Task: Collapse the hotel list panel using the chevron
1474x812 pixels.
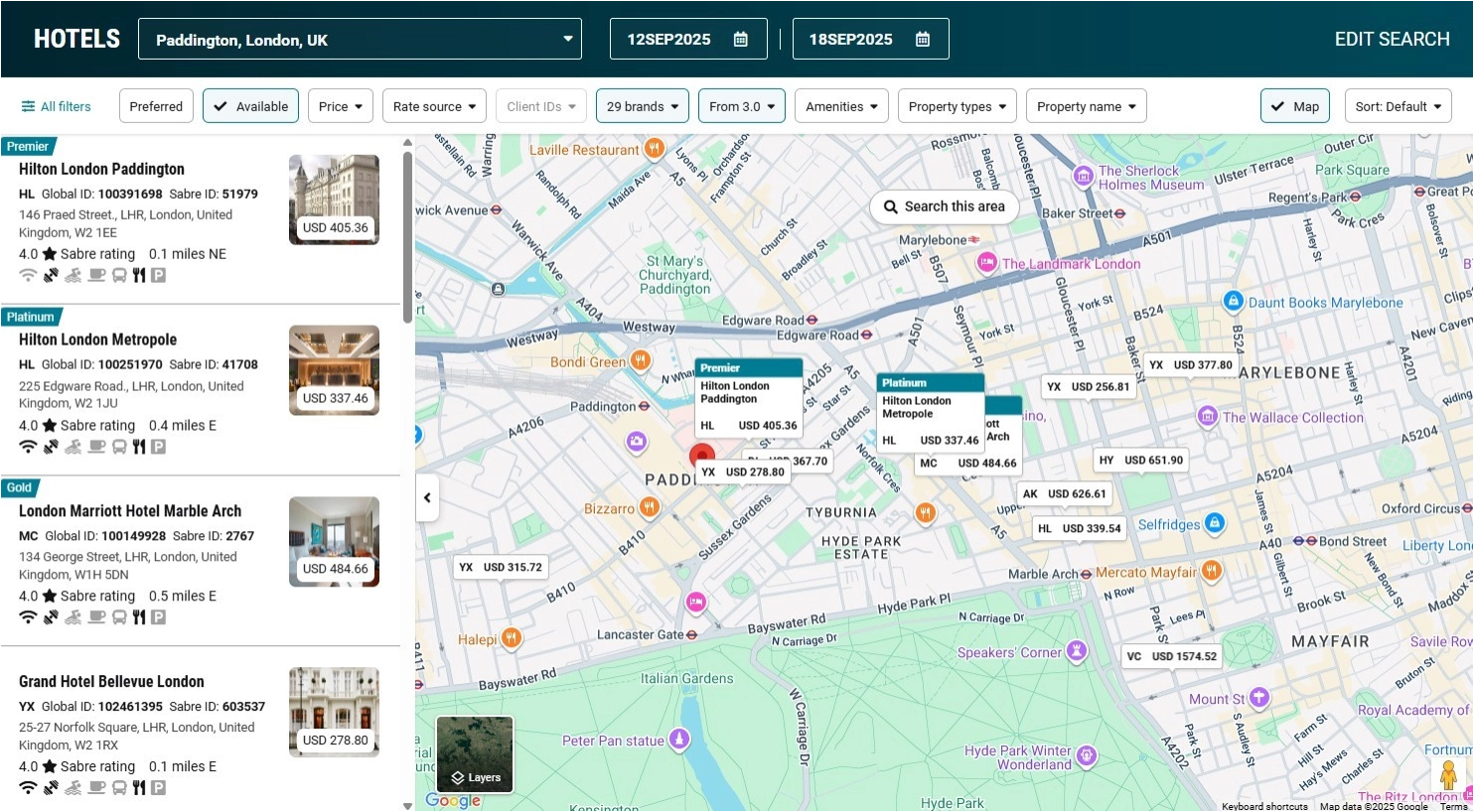Action: coord(427,497)
